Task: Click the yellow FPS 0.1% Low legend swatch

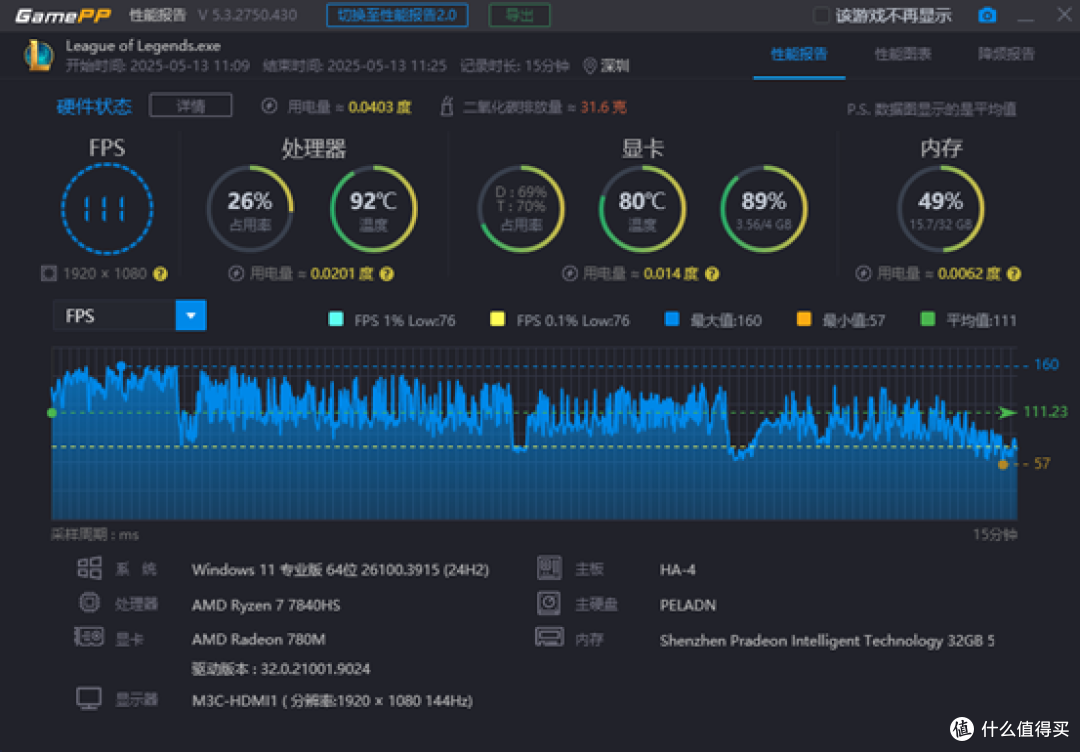Action: click(x=497, y=319)
